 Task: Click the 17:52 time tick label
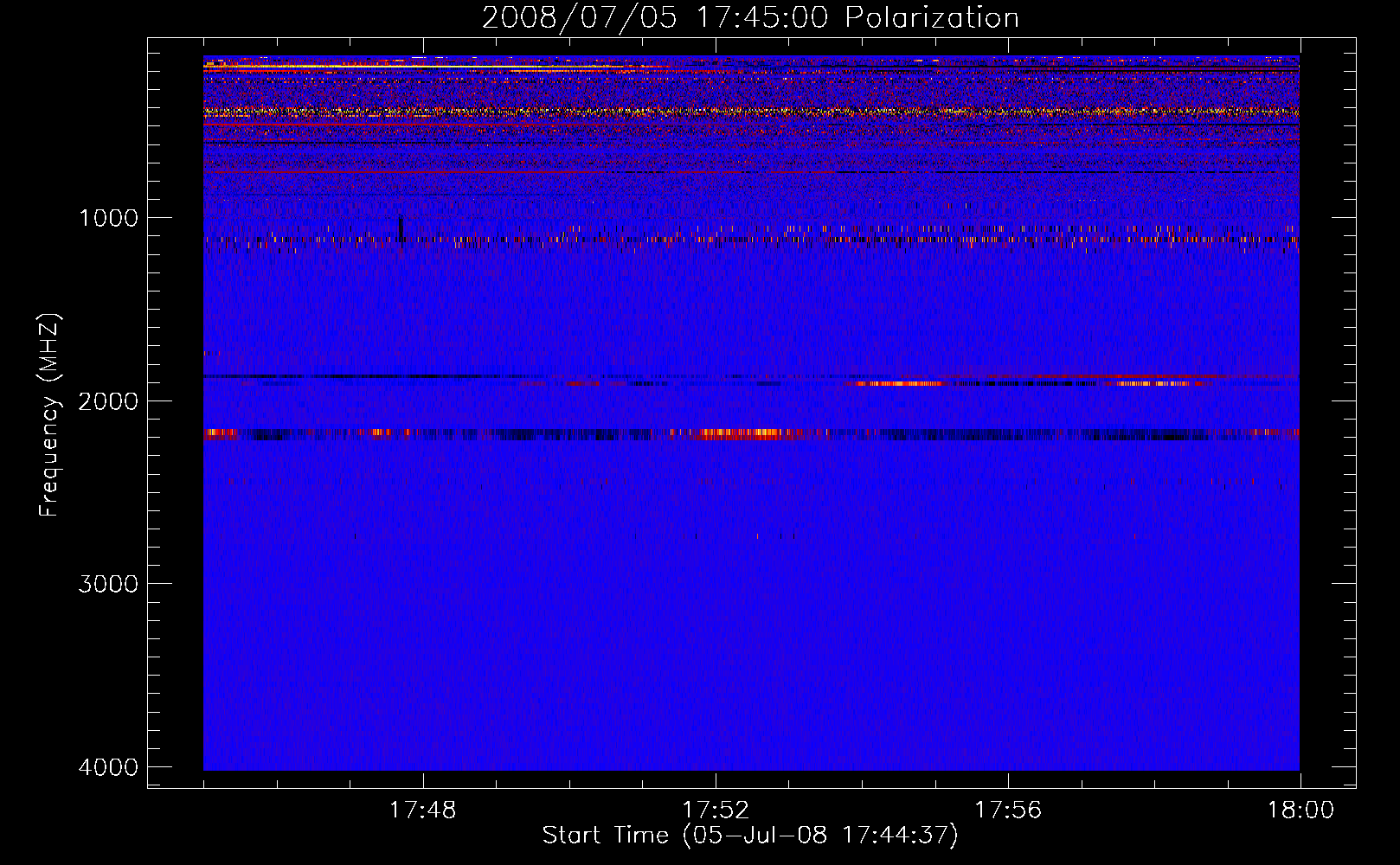(x=715, y=811)
